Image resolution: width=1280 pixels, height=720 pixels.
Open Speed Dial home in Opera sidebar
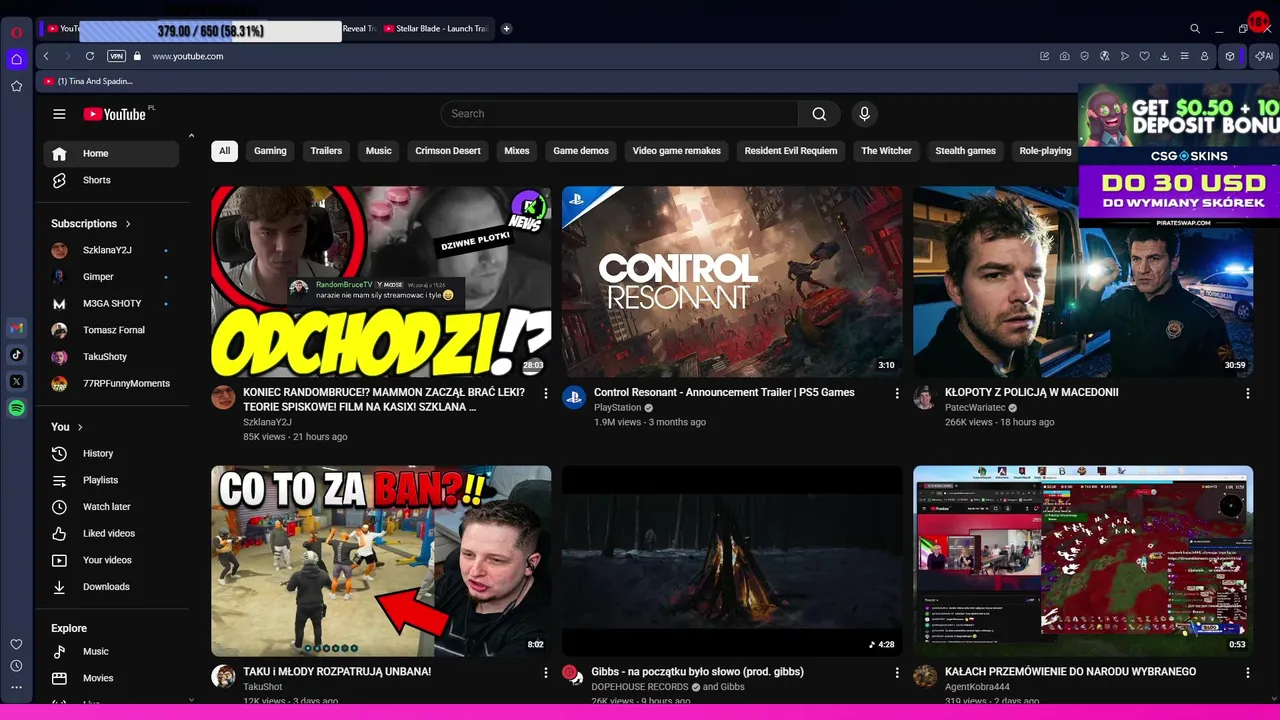(16, 59)
